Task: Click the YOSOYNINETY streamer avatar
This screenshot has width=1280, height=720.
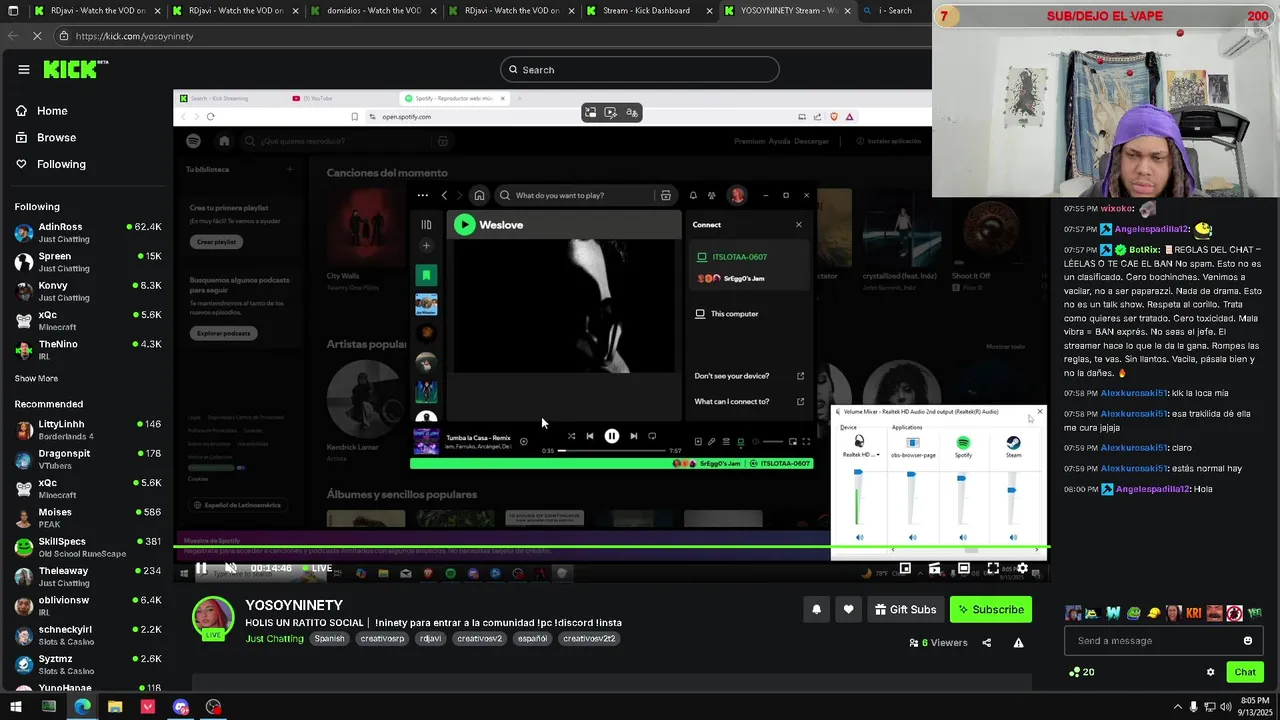Action: coord(213,618)
